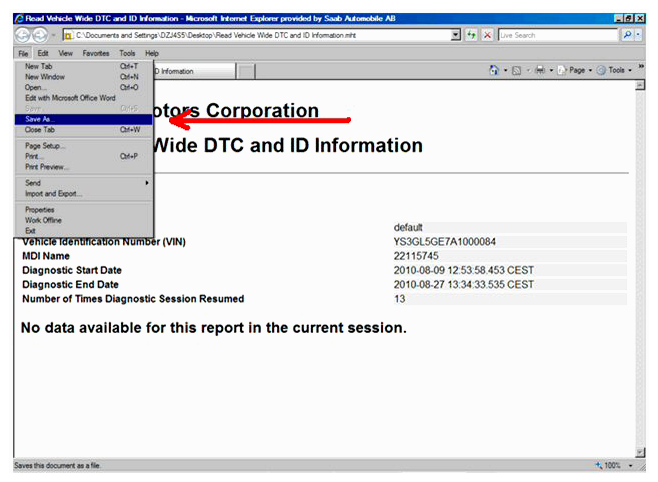Viewport: 658px width, 482px height.
Task: Click the Feeds icon in command bar
Action: click(517, 70)
